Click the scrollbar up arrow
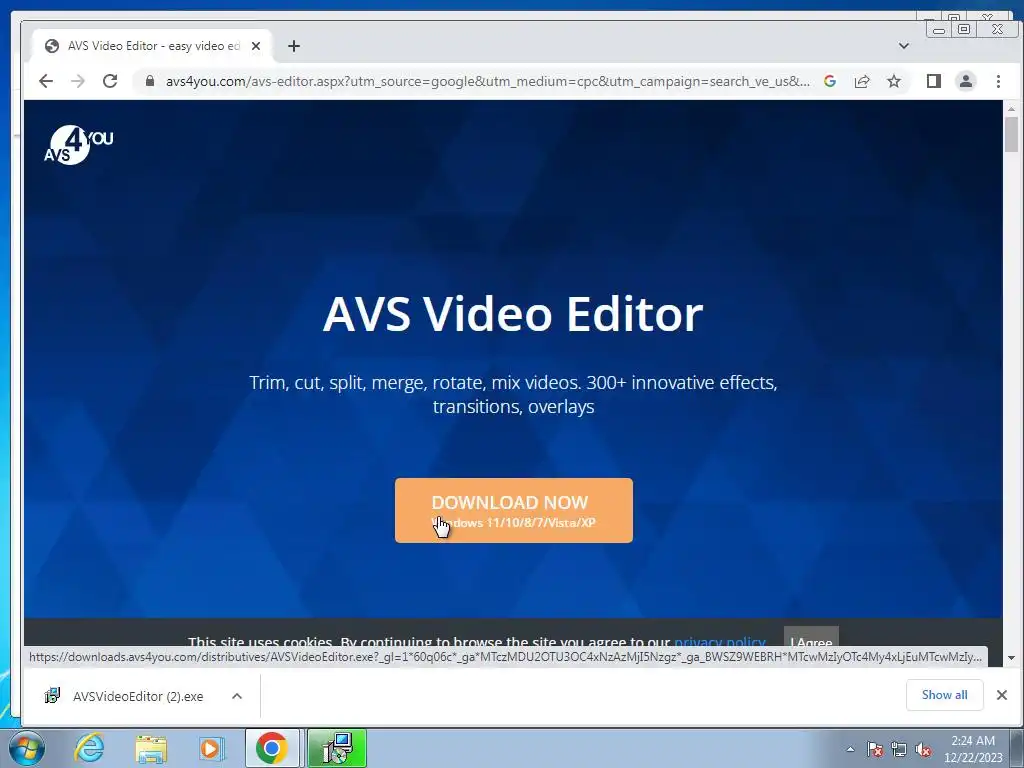 coord(1012,108)
